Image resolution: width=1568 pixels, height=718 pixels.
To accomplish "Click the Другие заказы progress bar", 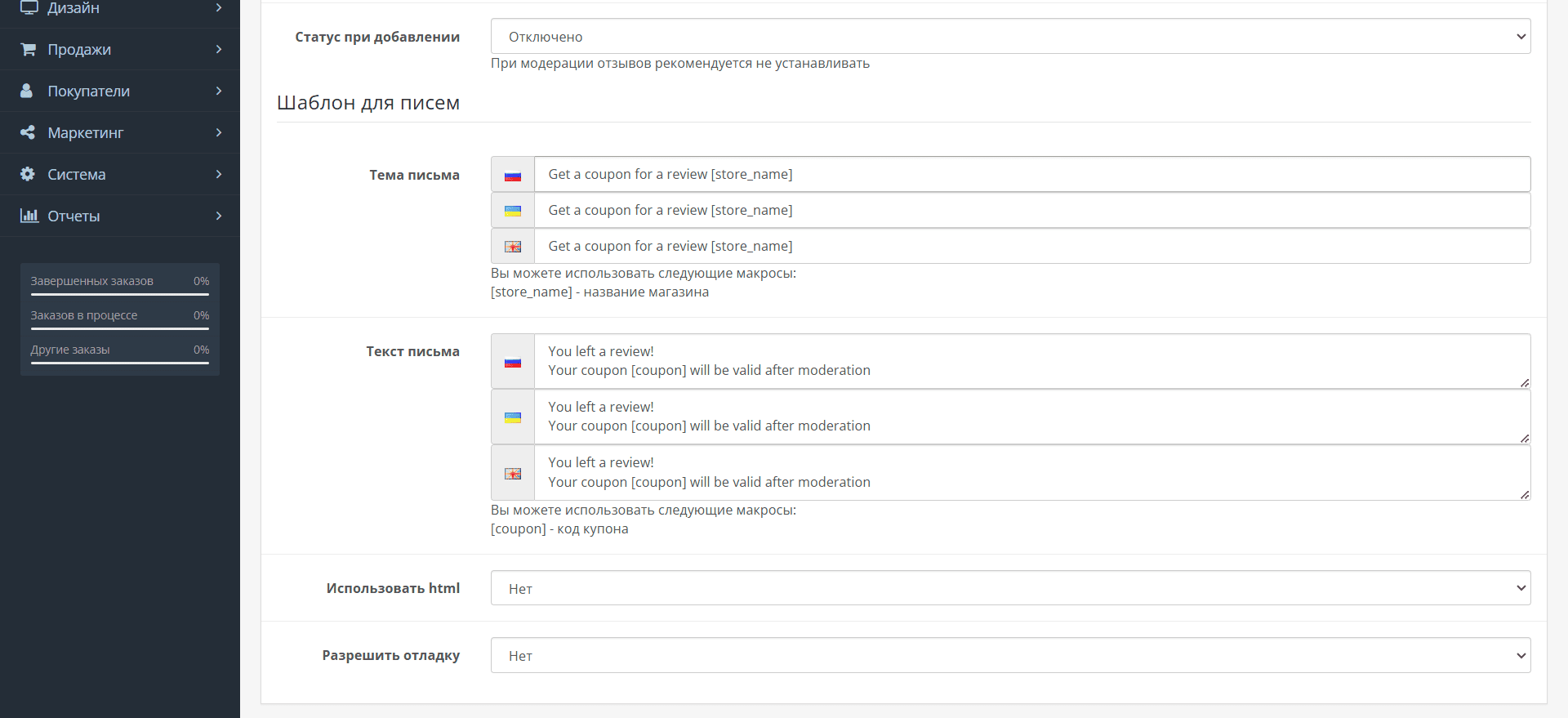I will click(x=120, y=363).
